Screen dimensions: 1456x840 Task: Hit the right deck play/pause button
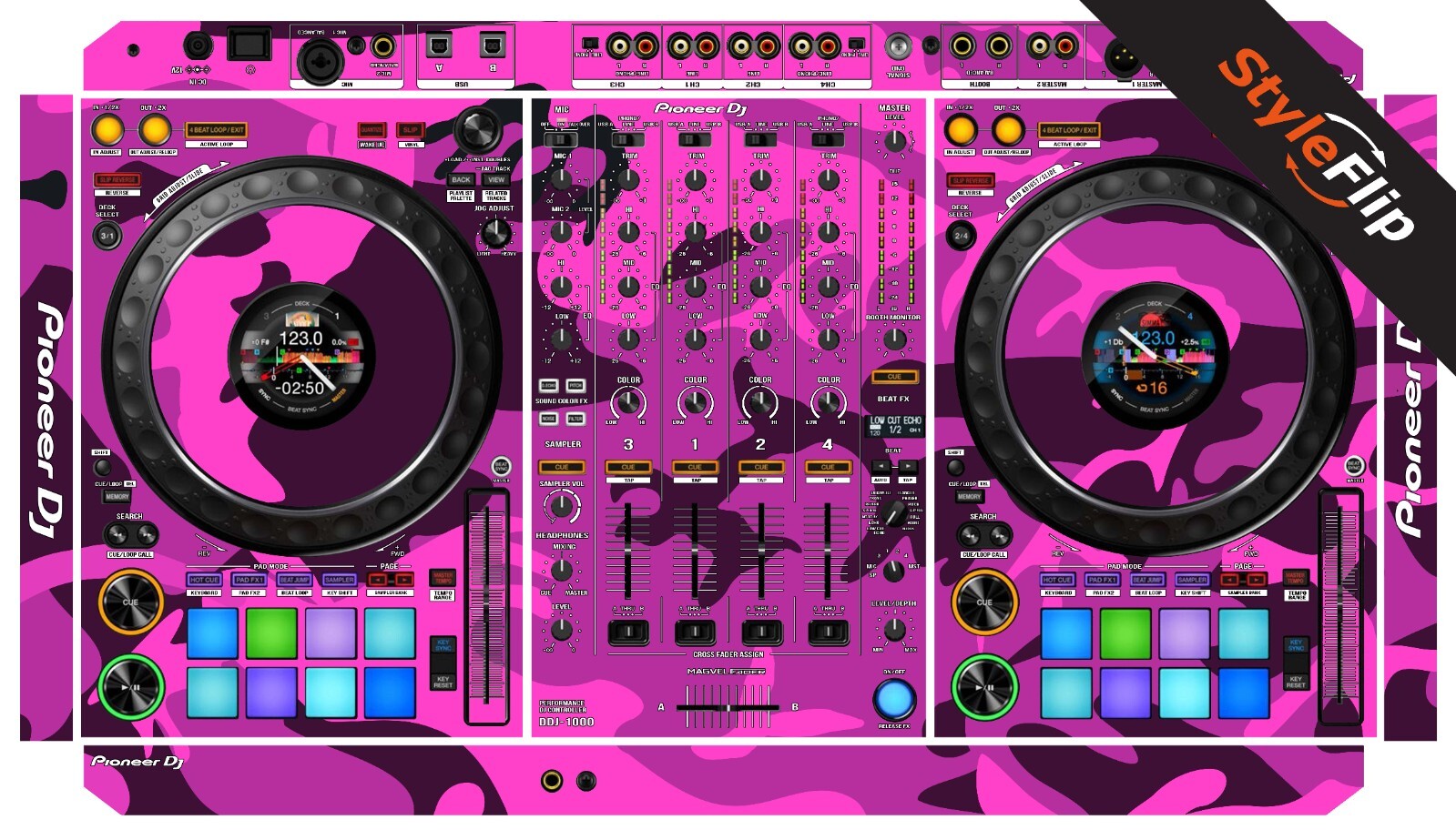point(985,687)
